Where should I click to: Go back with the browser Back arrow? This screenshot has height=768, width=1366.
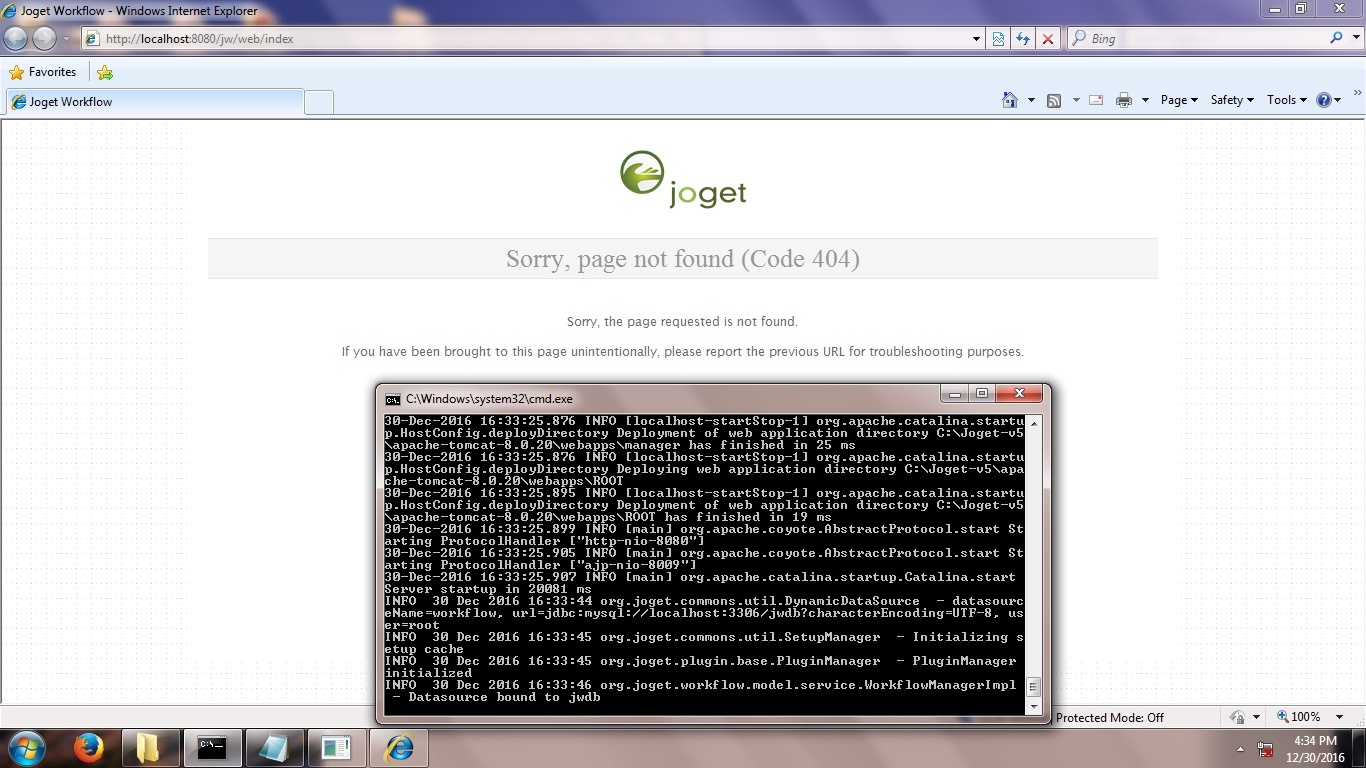point(16,38)
